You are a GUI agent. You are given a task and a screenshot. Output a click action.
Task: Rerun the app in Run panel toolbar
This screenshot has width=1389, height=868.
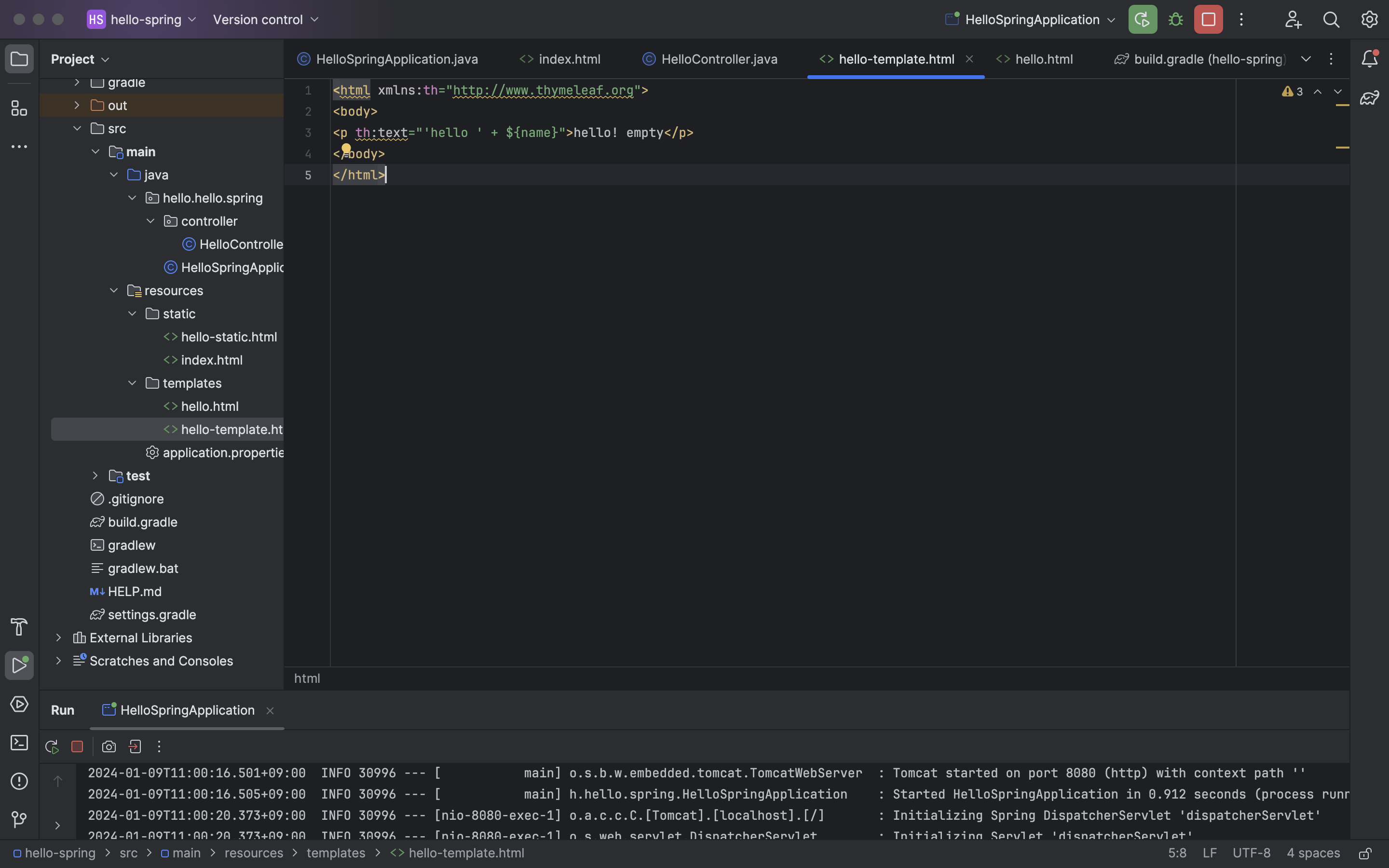pos(52,746)
